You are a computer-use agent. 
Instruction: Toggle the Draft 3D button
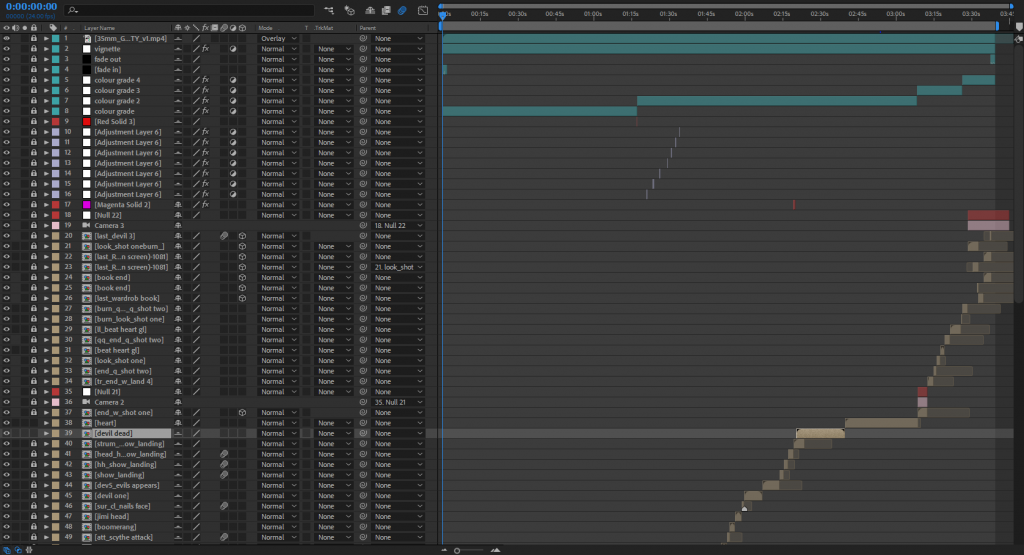(349, 10)
